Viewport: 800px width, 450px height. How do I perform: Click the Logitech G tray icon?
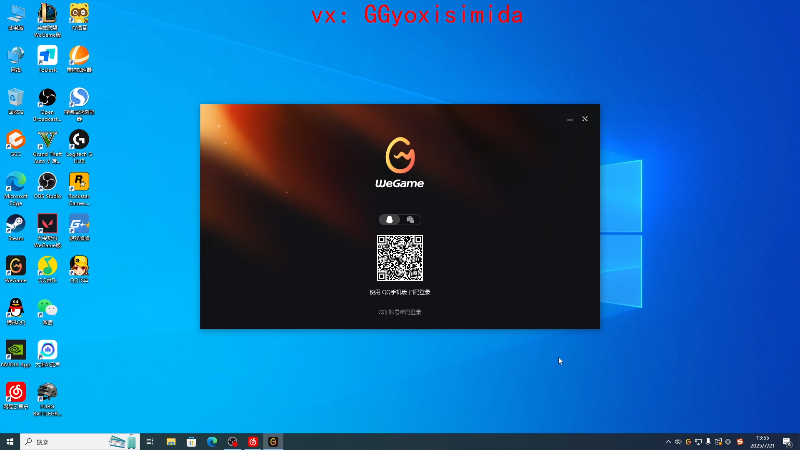(x=688, y=442)
